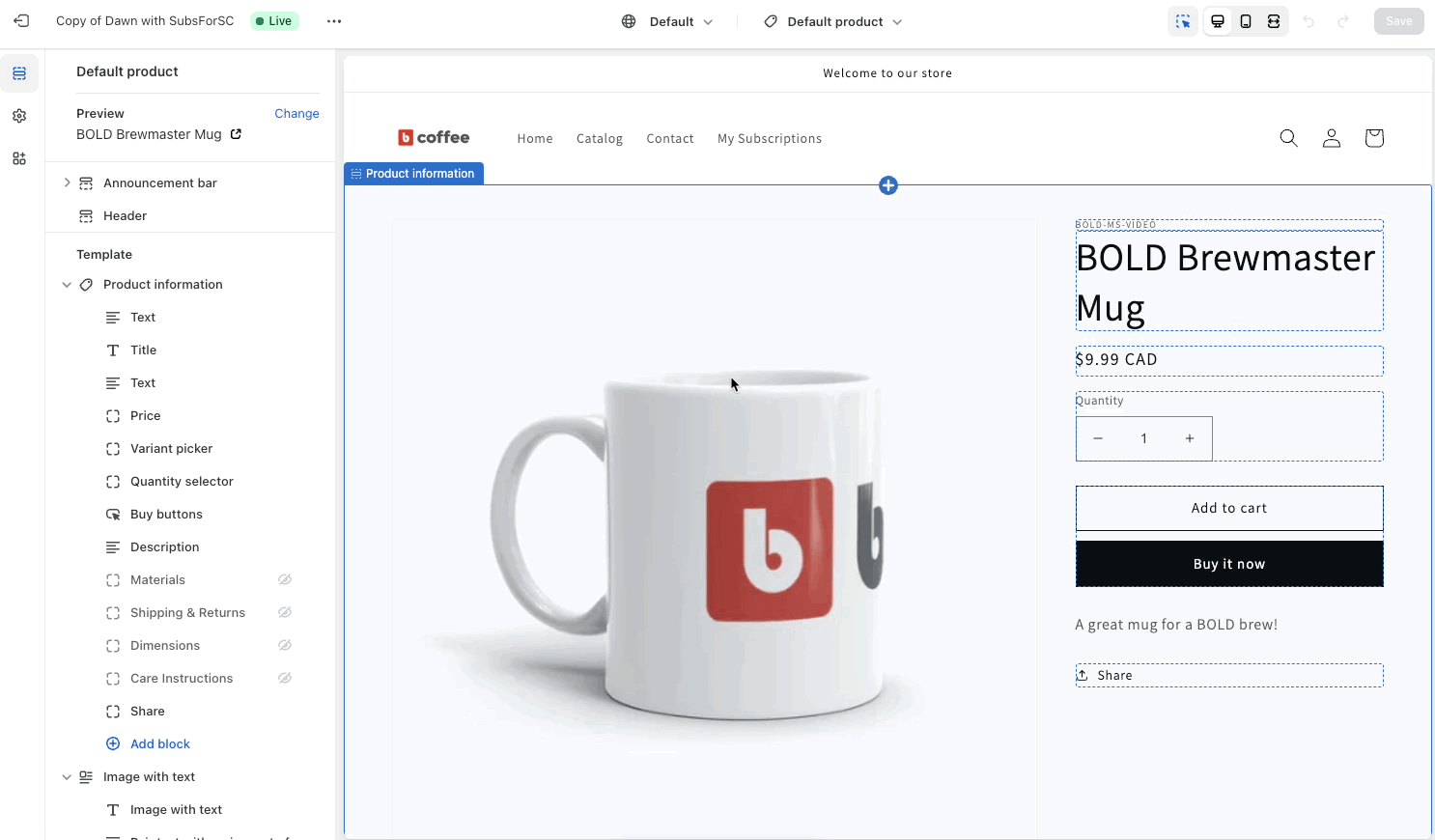This screenshot has height=840, width=1435.
Task: Click the Save button
Action: coord(1398,21)
